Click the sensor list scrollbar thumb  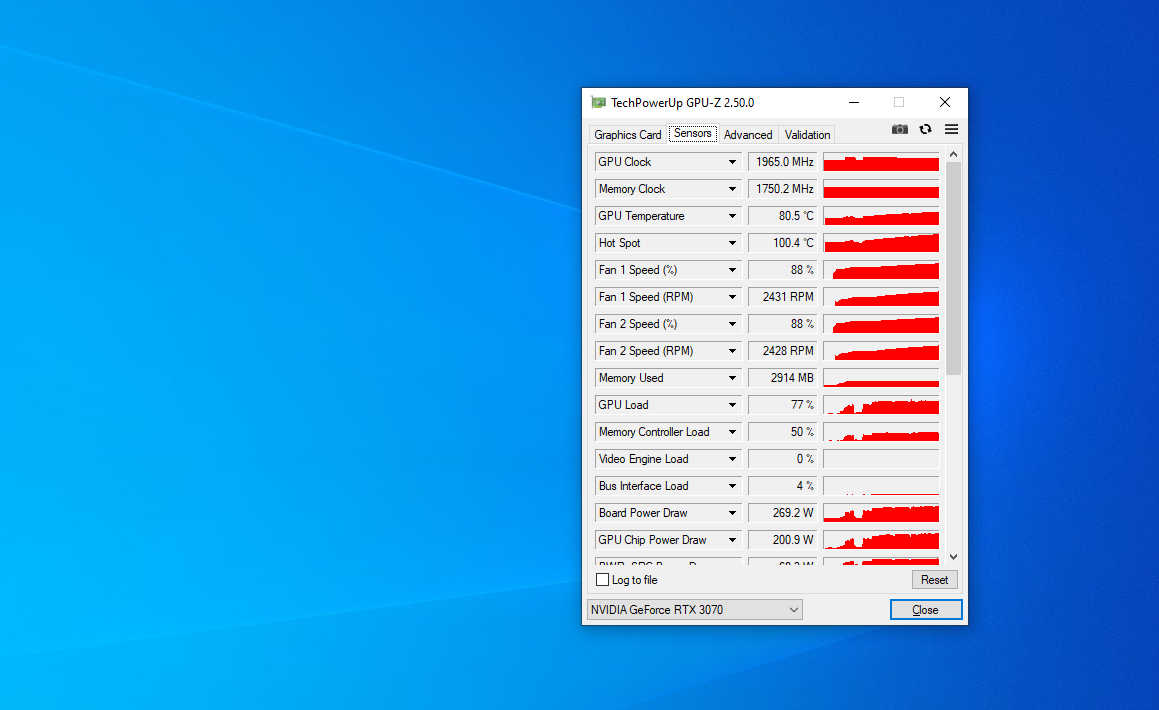click(954, 268)
